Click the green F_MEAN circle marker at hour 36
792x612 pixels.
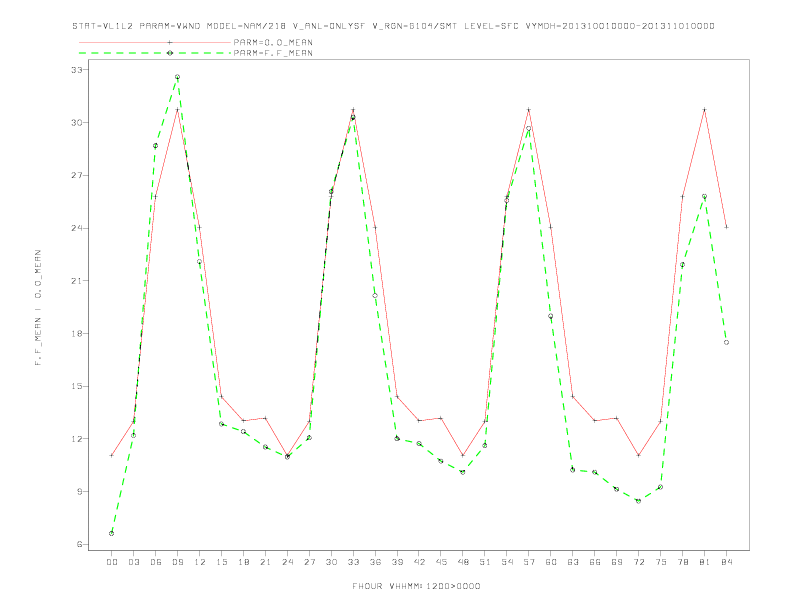tap(375, 295)
